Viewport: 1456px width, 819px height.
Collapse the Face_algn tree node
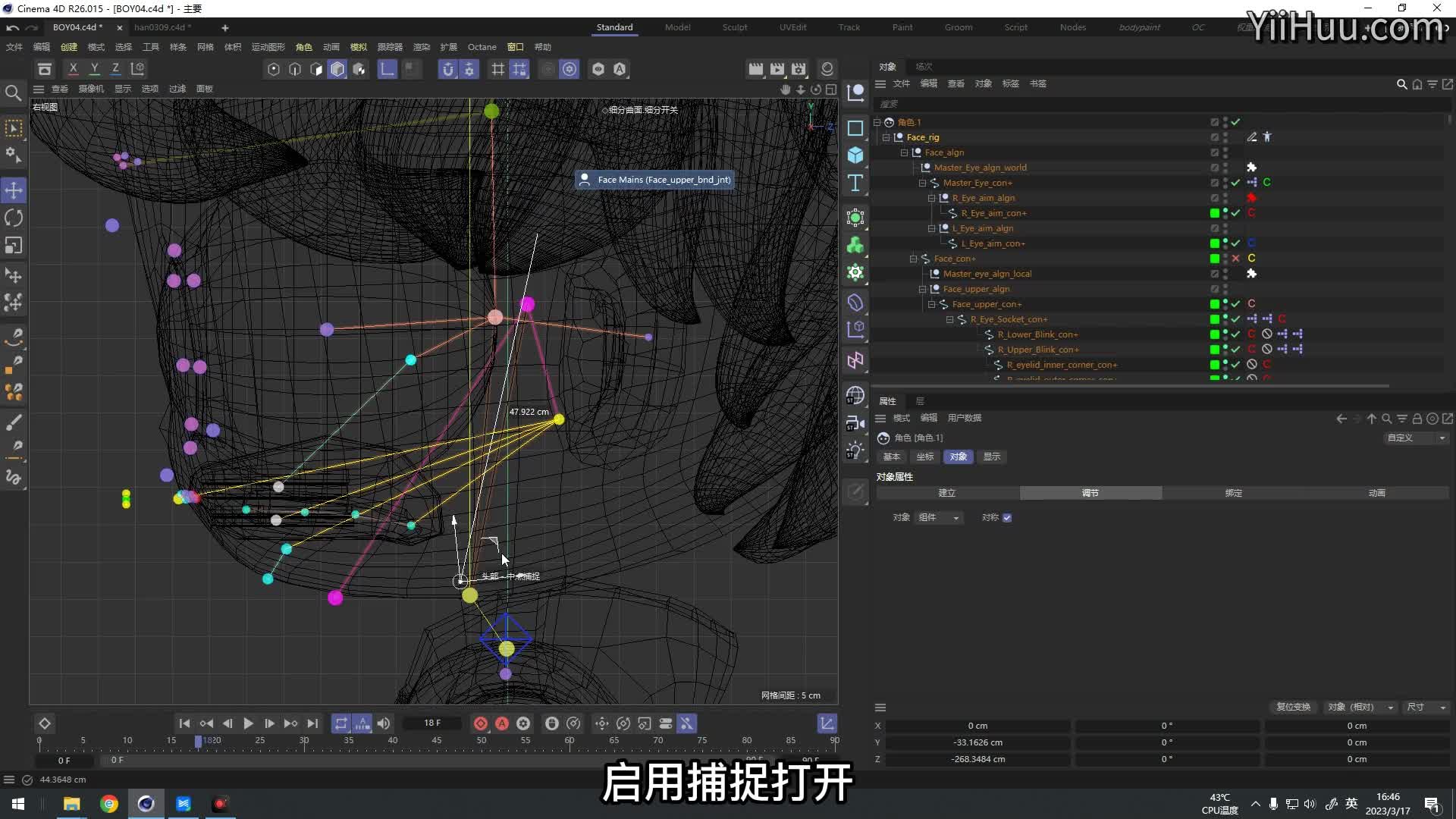[x=905, y=152]
